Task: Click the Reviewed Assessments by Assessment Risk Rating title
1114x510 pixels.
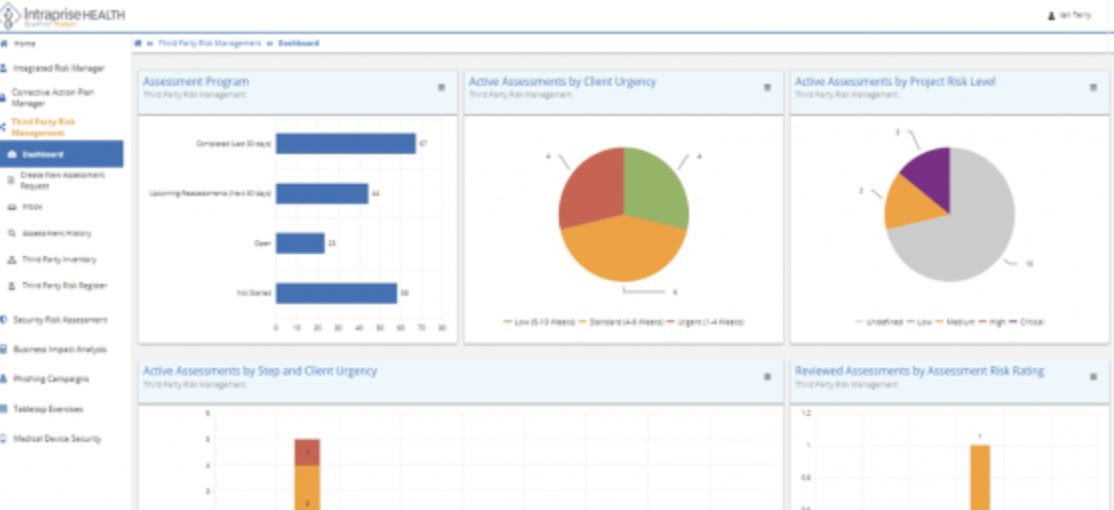Action: pyautogui.click(x=919, y=371)
